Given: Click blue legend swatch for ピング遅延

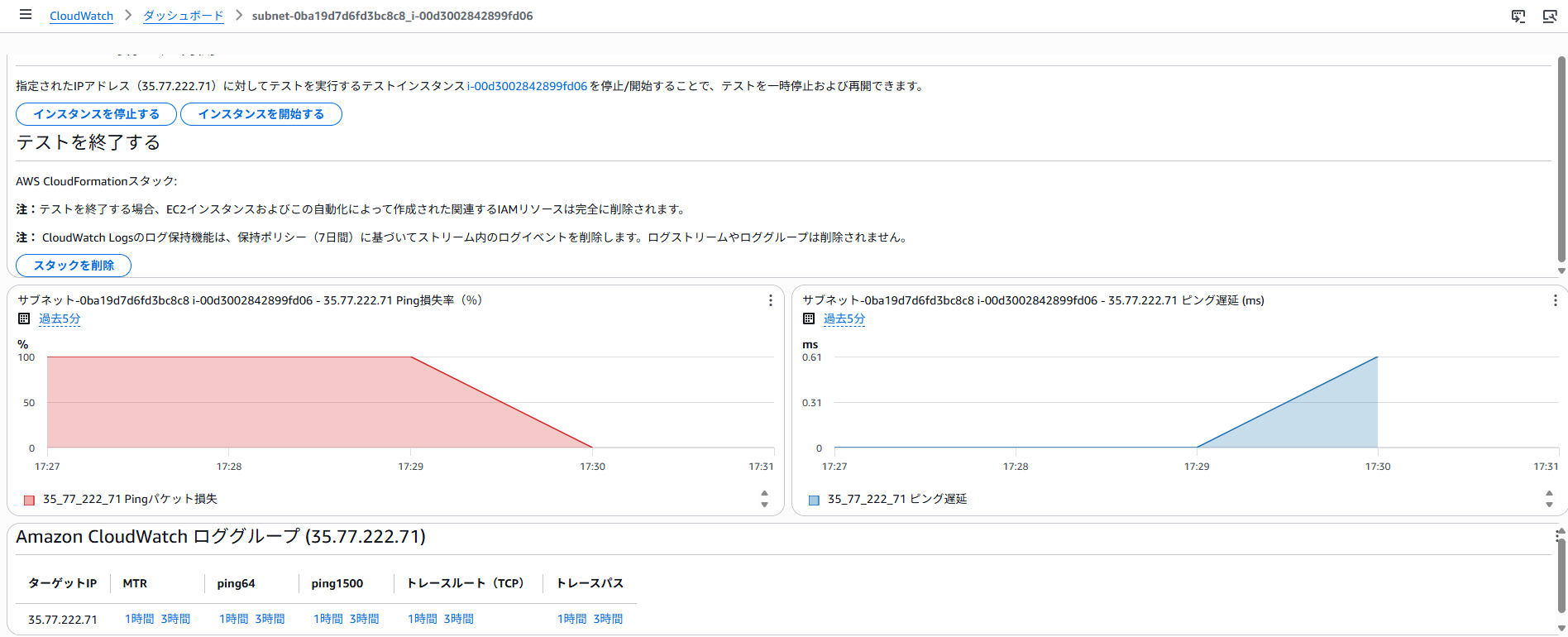Looking at the screenshot, I should [814, 500].
